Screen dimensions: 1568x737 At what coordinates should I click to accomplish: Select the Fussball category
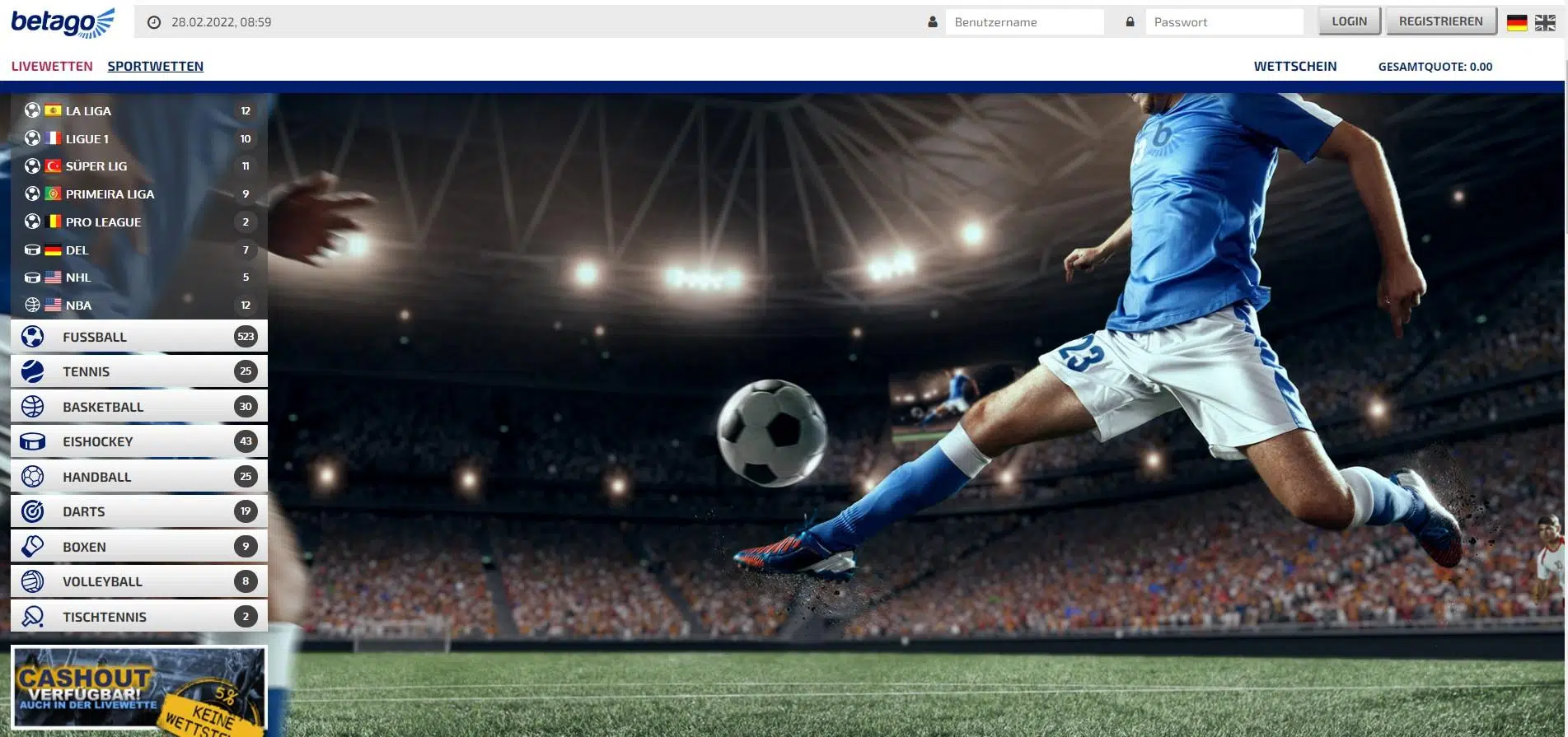pyautogui.click(x=139, y=337)
